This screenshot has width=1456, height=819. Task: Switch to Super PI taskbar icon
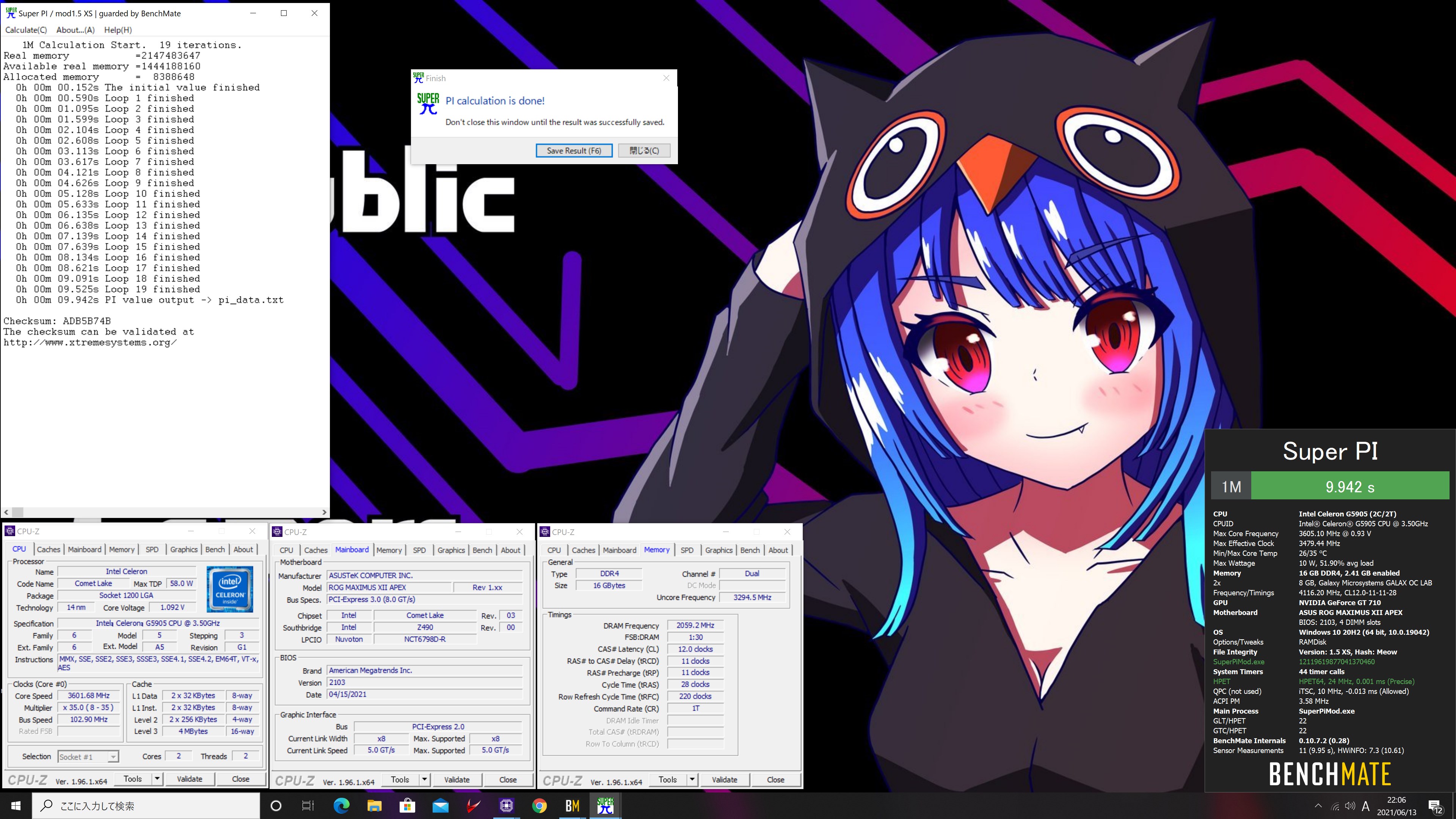(606, 805)
